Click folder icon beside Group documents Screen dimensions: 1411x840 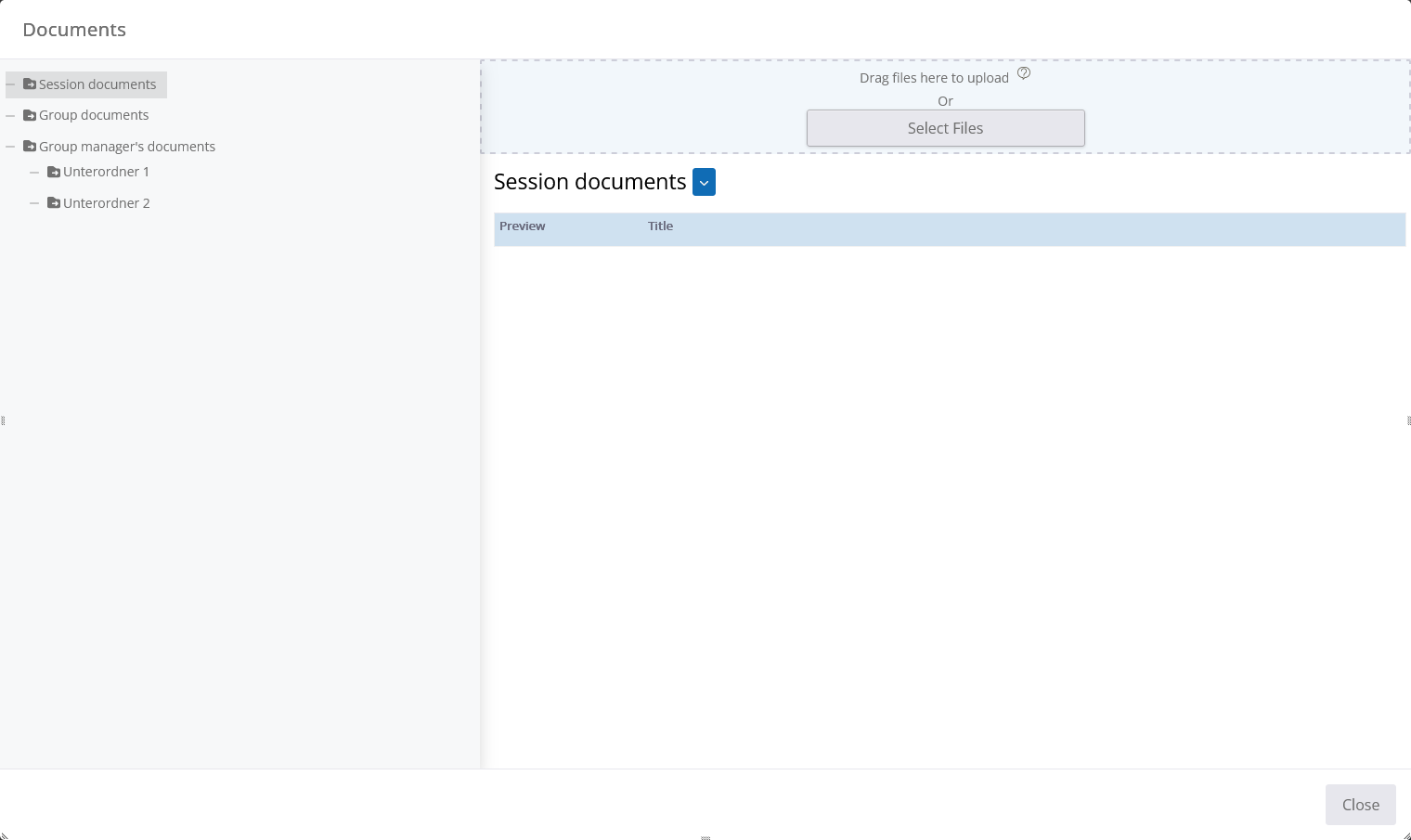coord(30,115)
